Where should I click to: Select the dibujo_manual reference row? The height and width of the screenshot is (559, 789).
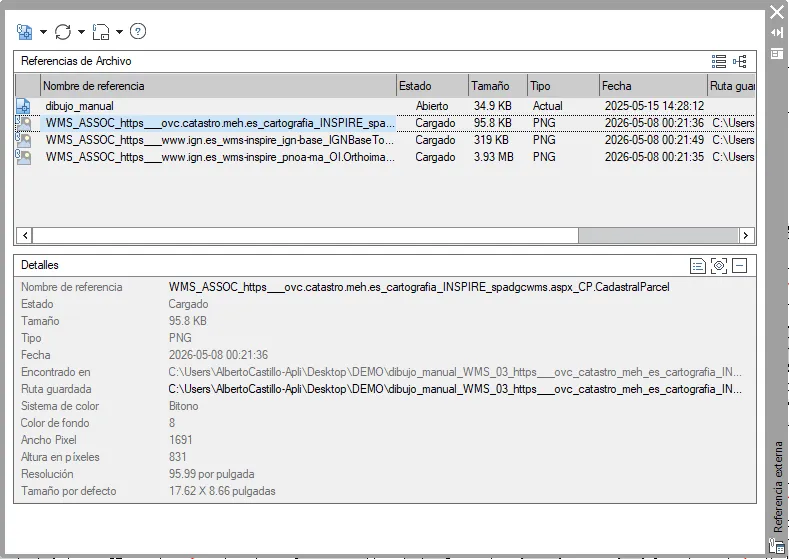385,106
